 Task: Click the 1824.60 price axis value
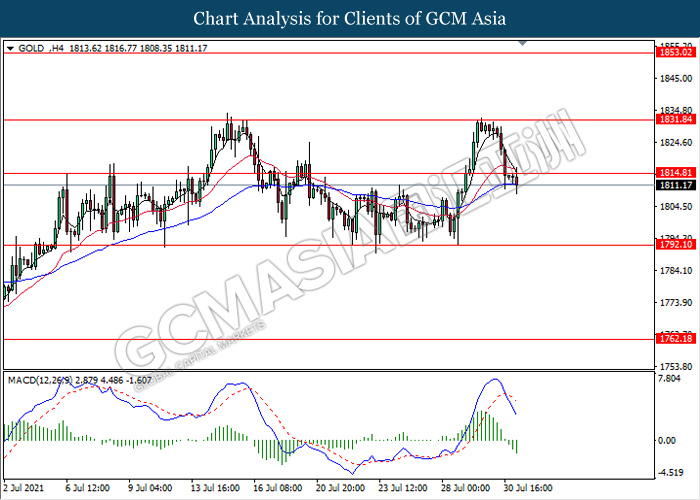676,143
